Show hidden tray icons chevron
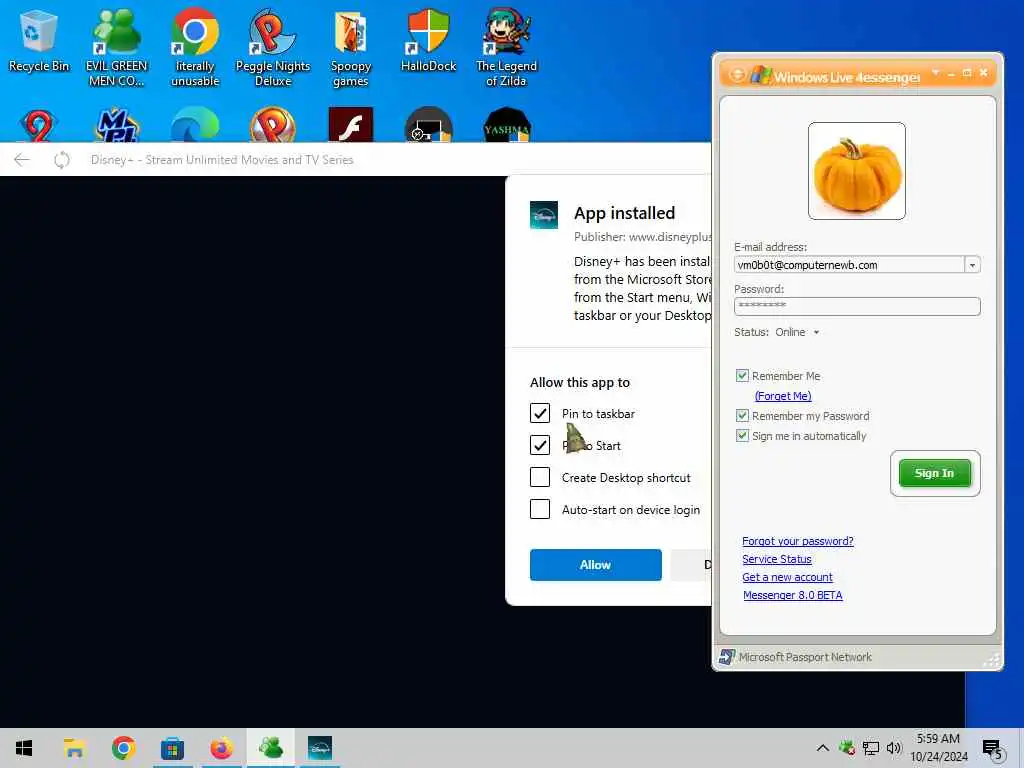The width and height of the screenshot is (1024, 768). click(x=823, y=748)
